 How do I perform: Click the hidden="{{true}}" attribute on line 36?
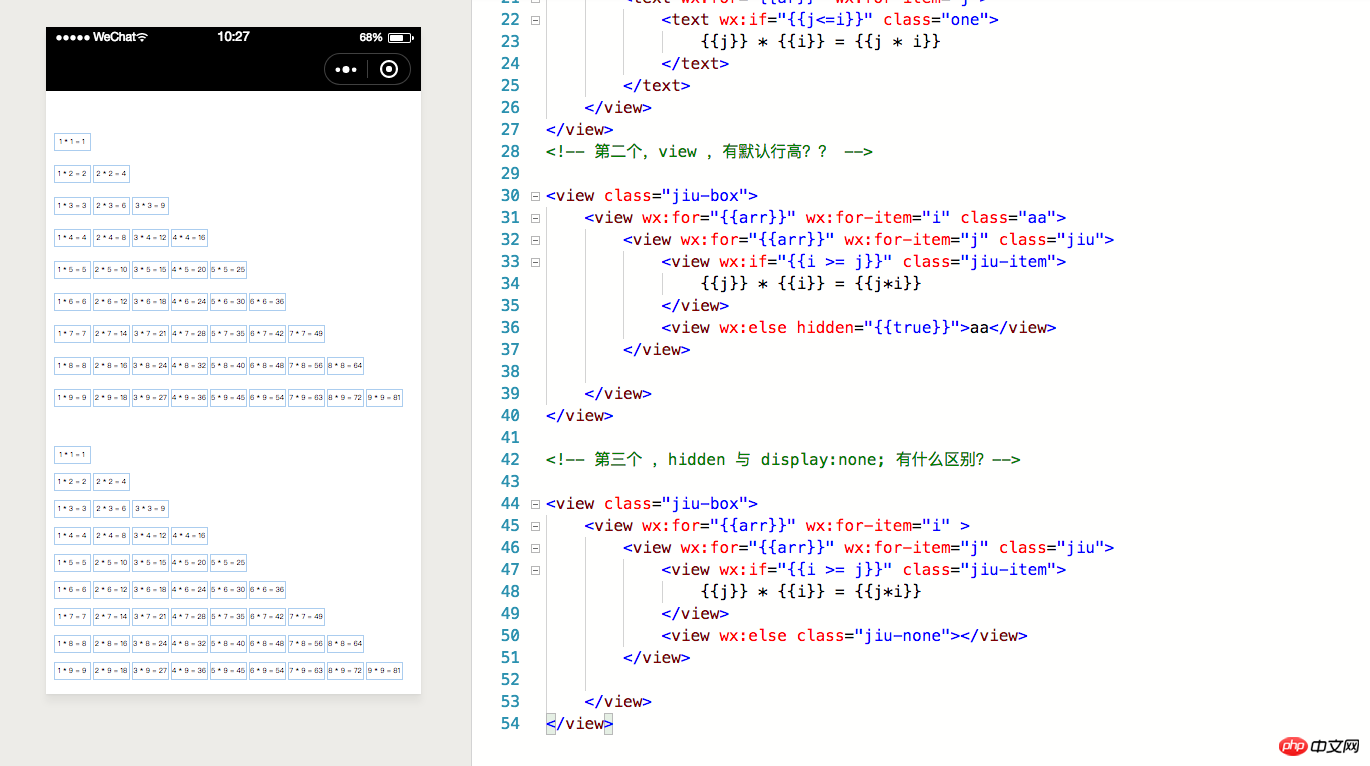pos(879,327)
